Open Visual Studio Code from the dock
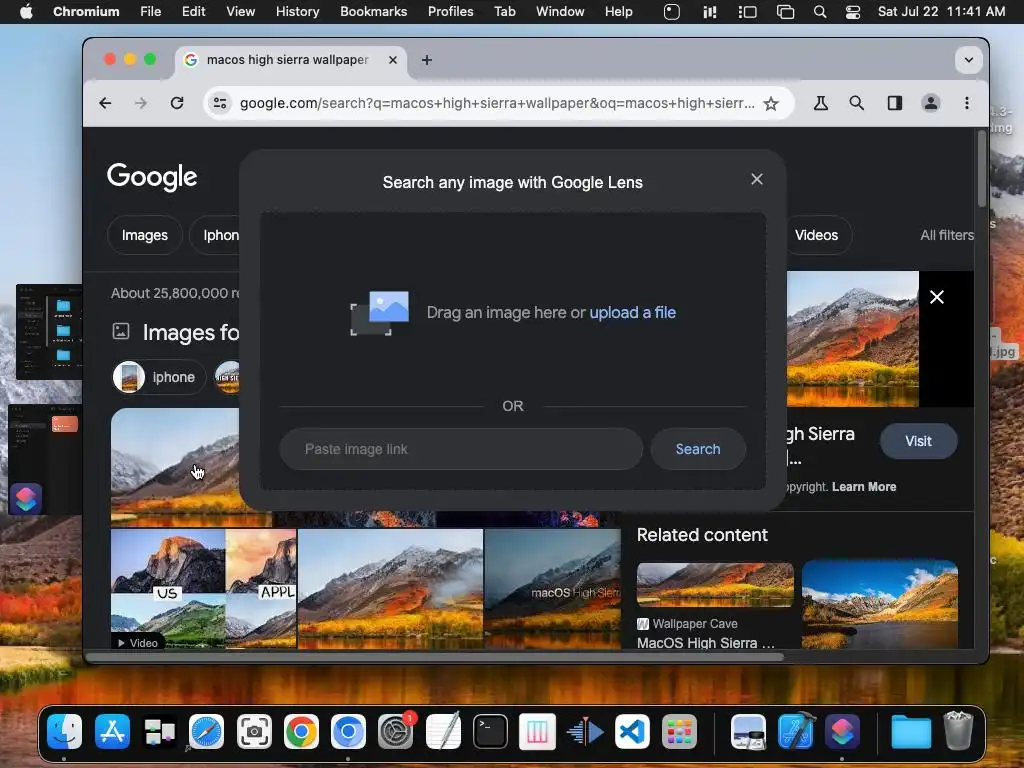 (x=632, y=731)
